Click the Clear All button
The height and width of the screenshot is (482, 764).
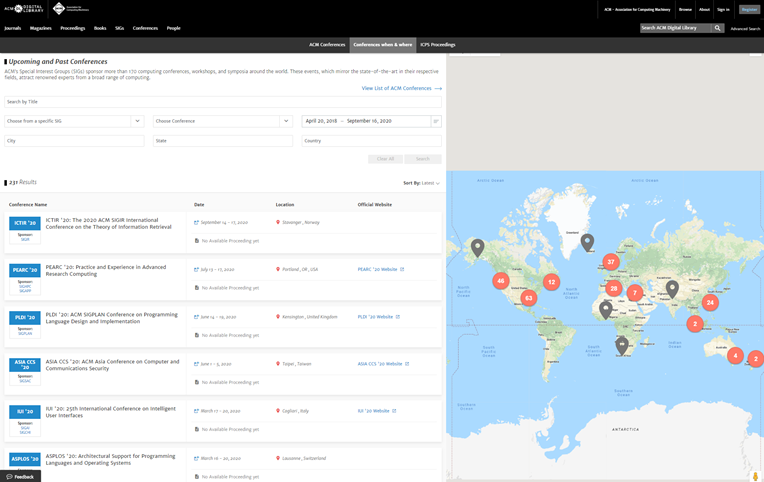(385, 159)
